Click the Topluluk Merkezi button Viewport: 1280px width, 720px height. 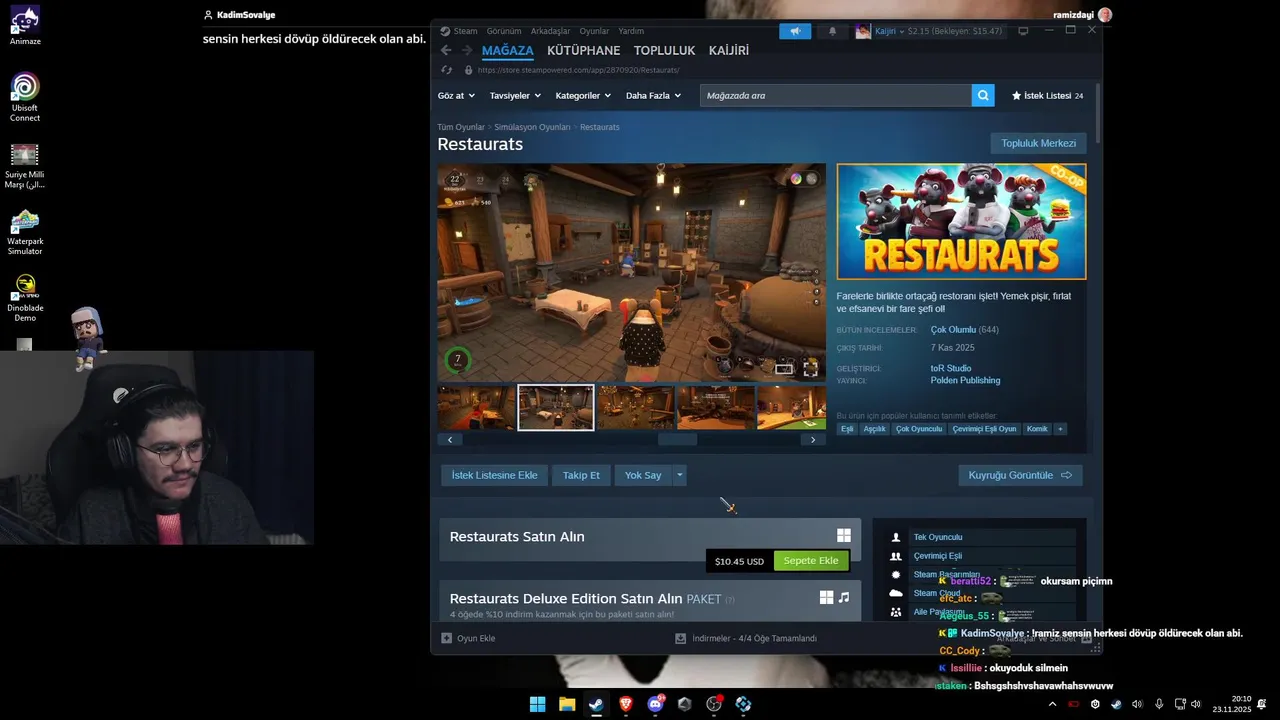(1038, 143)
